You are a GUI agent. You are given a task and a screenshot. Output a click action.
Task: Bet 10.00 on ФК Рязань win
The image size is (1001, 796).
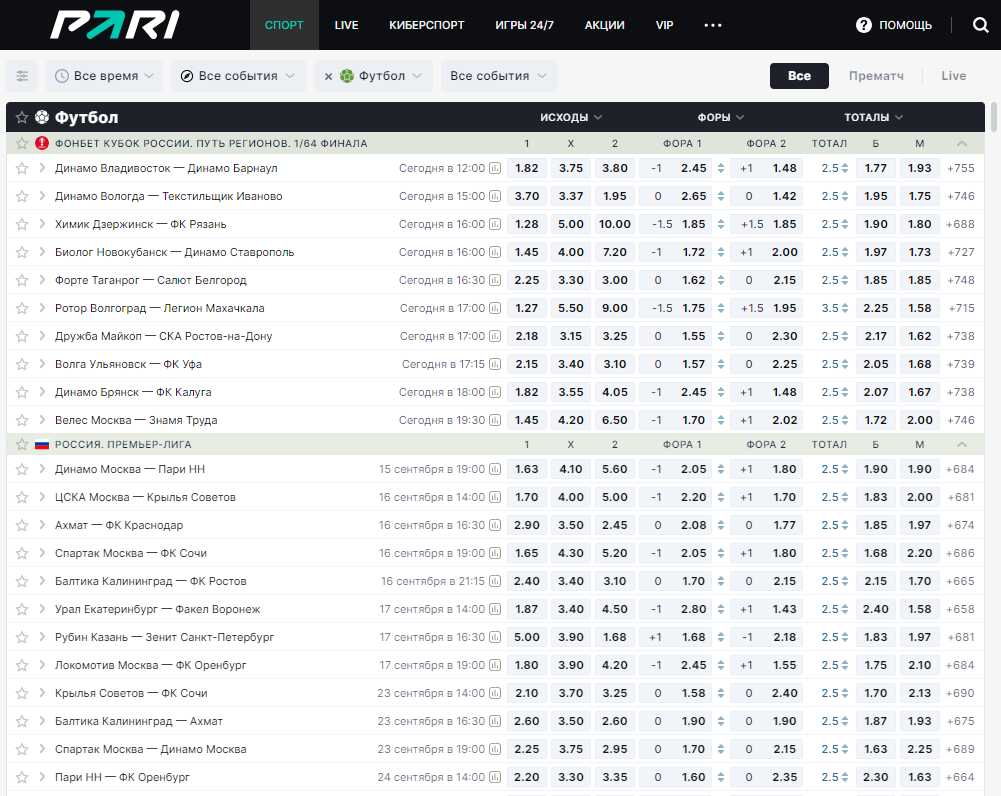615,224
